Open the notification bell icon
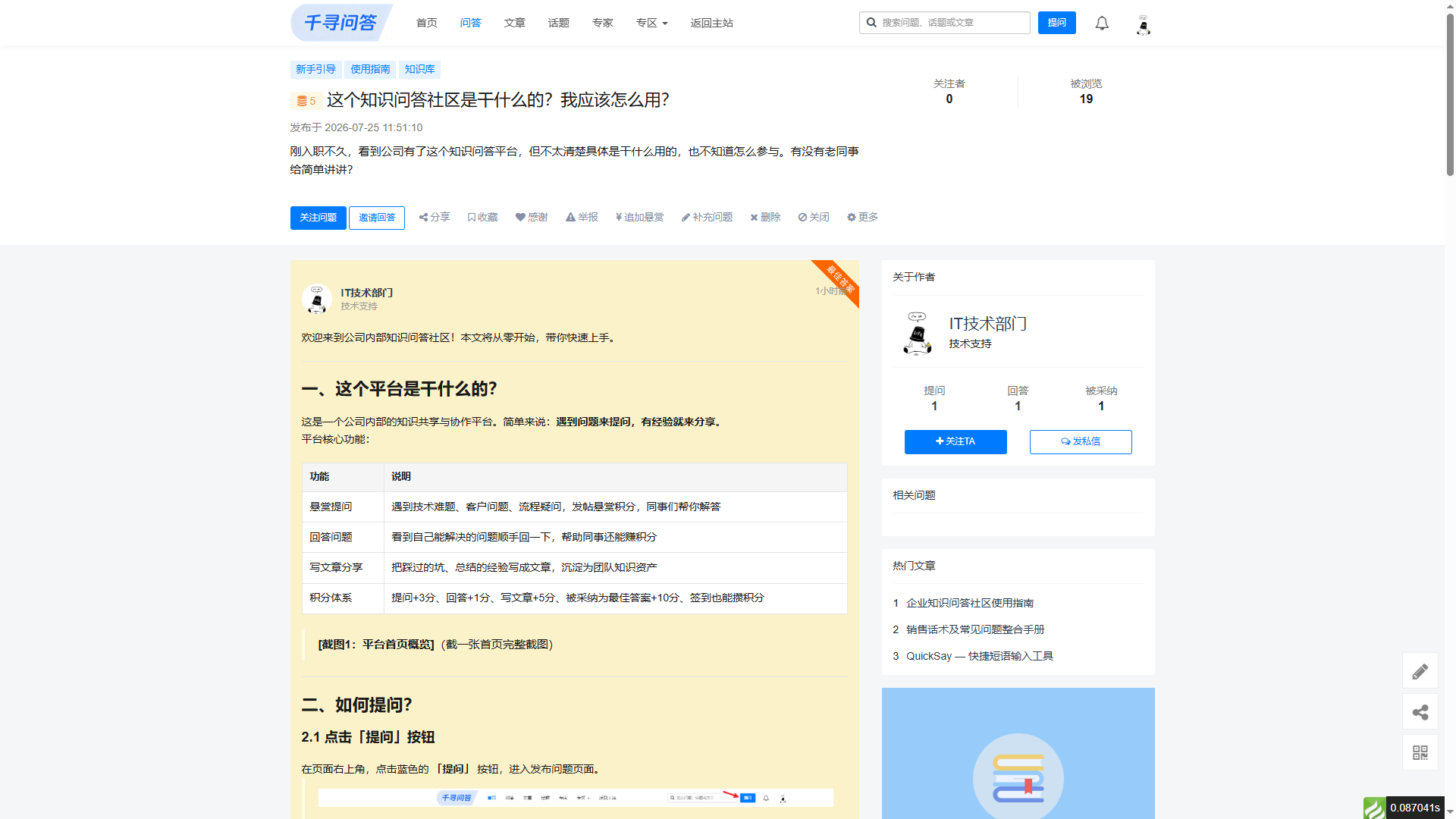The height and width of the screenshot is (819, 1456). tap(1102, 24)
